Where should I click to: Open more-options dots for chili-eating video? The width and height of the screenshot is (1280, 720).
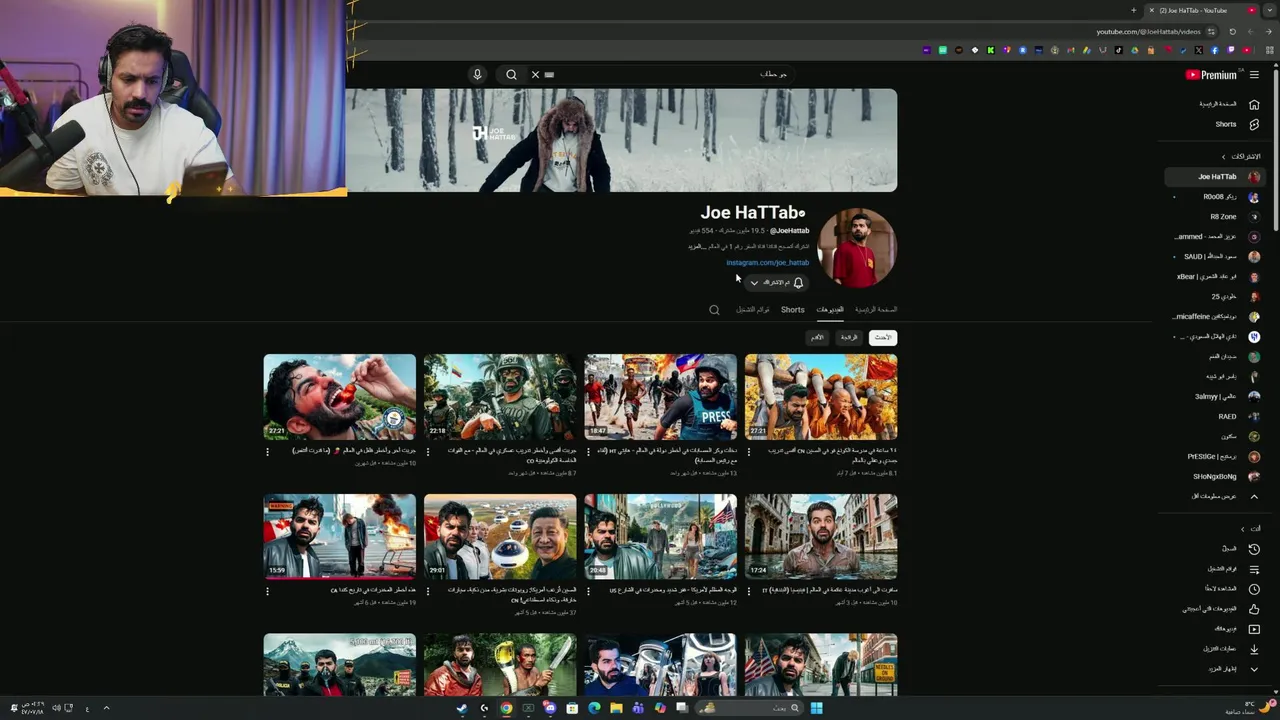click(267, 452)
